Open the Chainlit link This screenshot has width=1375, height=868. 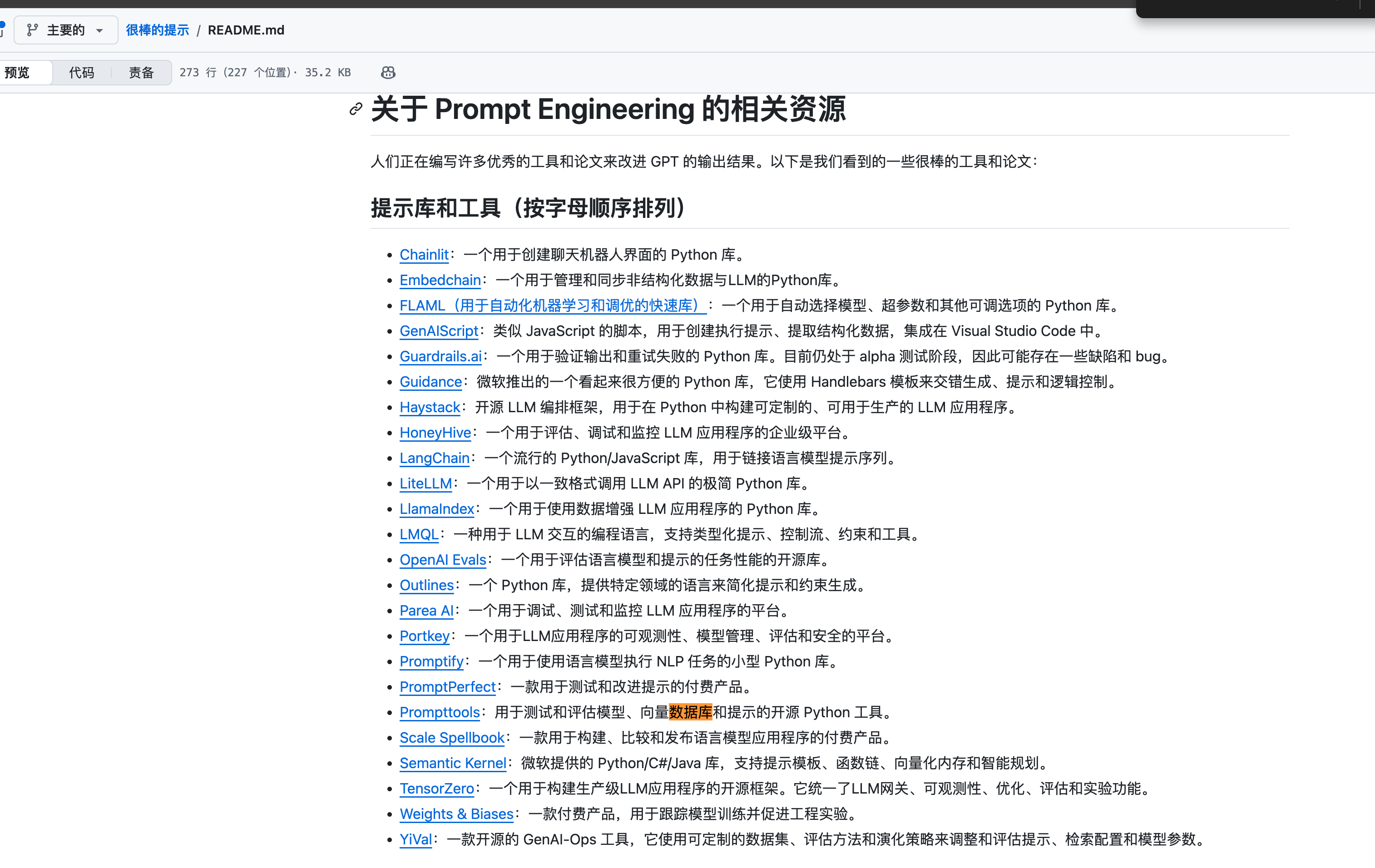pyautogui.click(x=424, y=255)
